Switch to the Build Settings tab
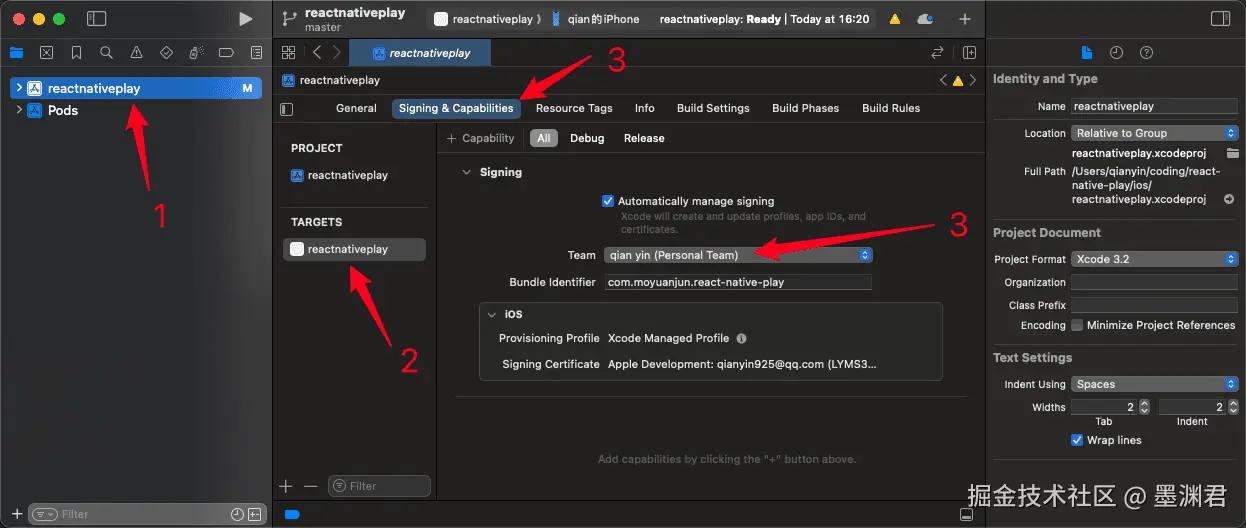Screen dimensions: 1246x528 point(713,108)
